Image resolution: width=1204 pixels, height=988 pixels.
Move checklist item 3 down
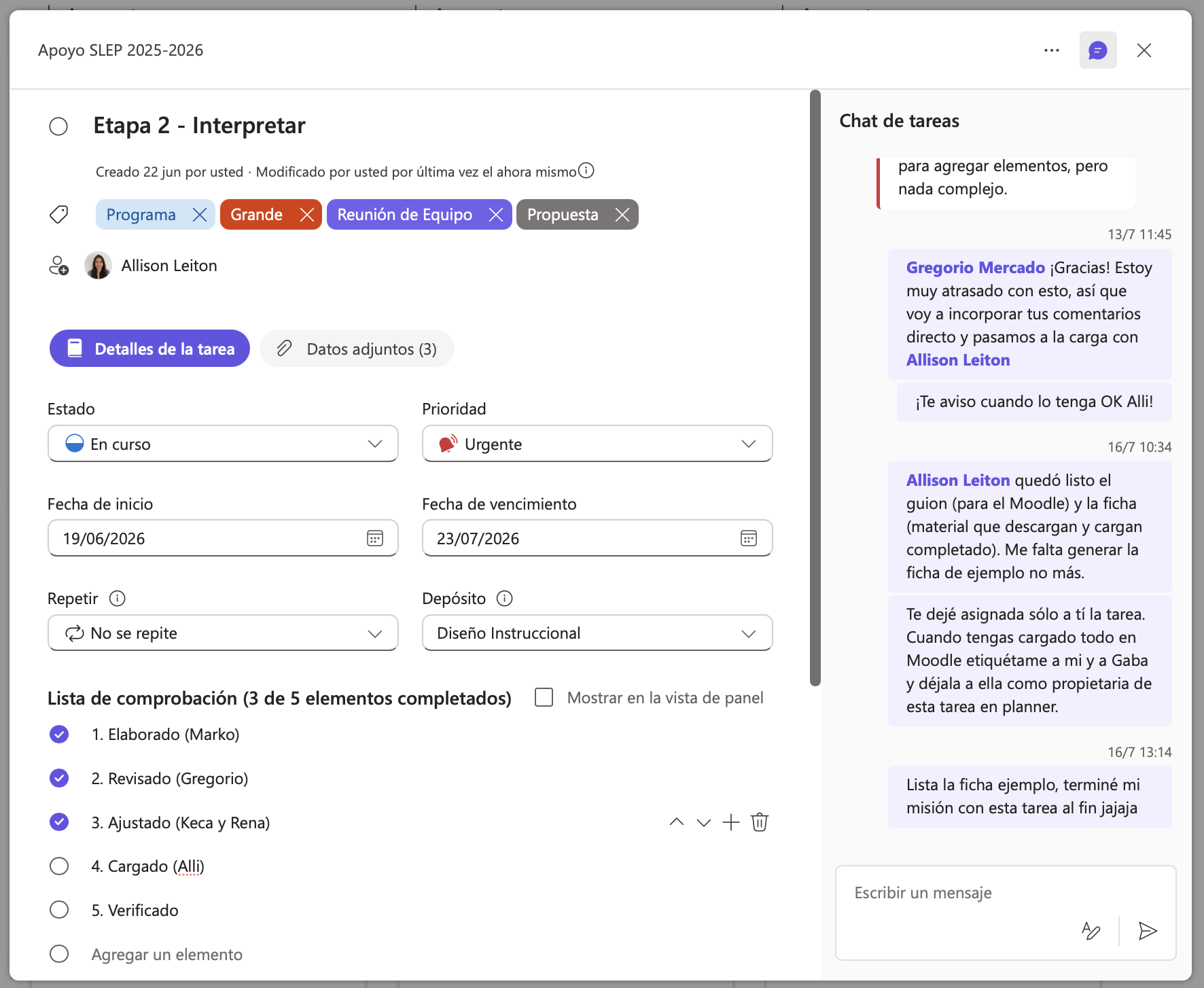pos(704,822)
